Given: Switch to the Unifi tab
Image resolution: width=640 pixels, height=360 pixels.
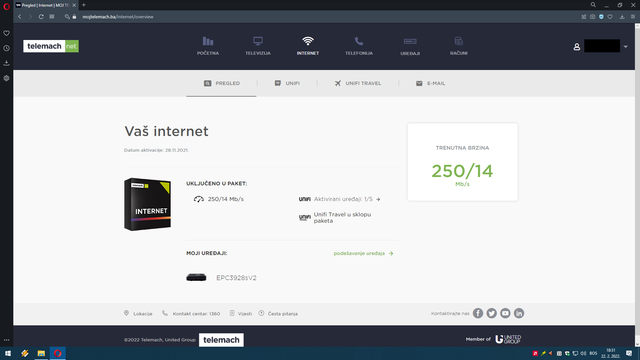Looking at the screenshot, I should click(287, 83).
